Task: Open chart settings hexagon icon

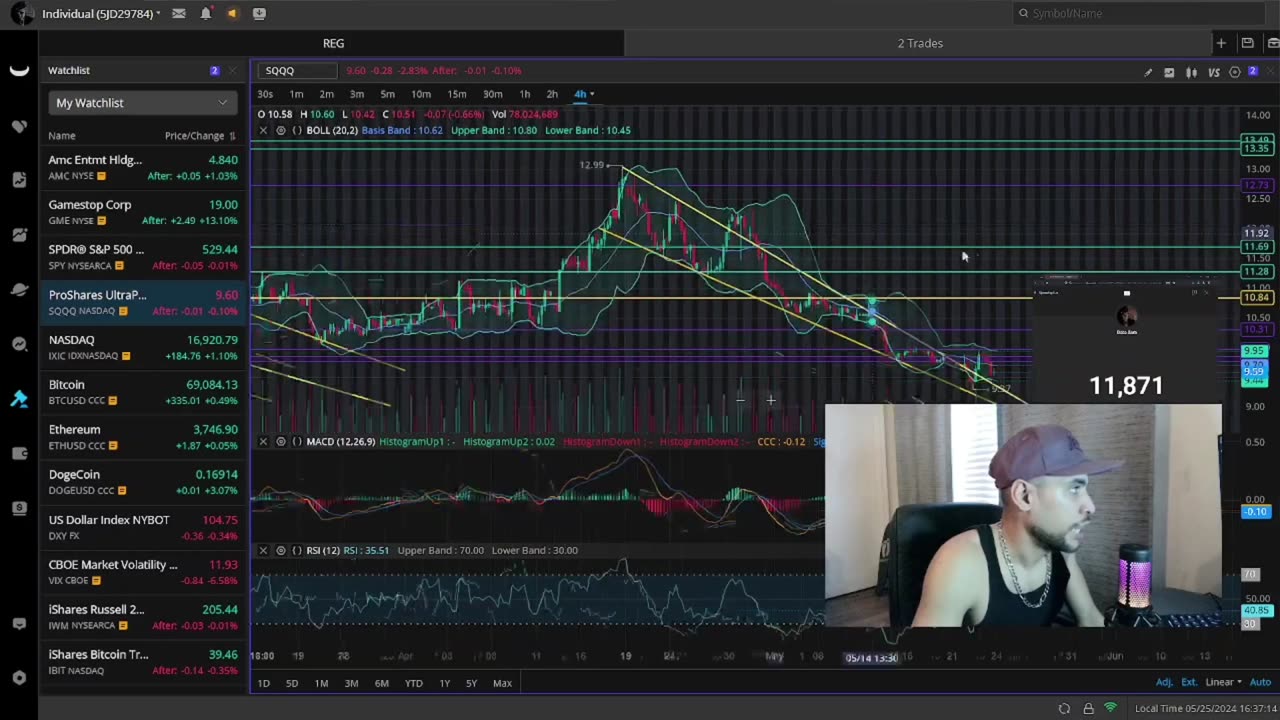Action: [x=1235, y=72]
